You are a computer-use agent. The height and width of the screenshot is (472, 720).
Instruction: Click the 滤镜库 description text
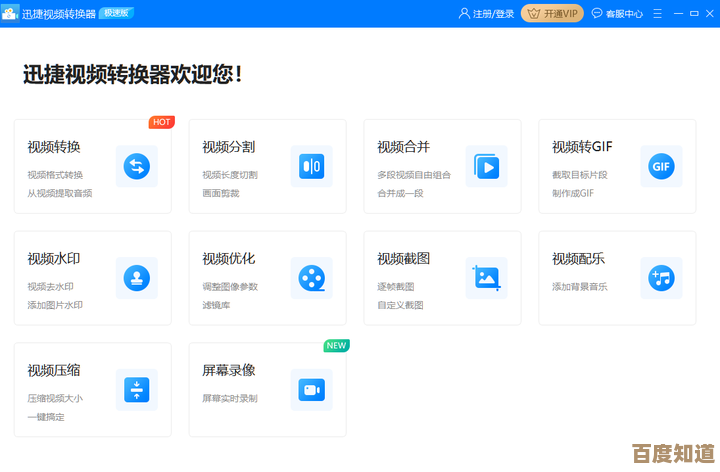[x=216, y=305]
